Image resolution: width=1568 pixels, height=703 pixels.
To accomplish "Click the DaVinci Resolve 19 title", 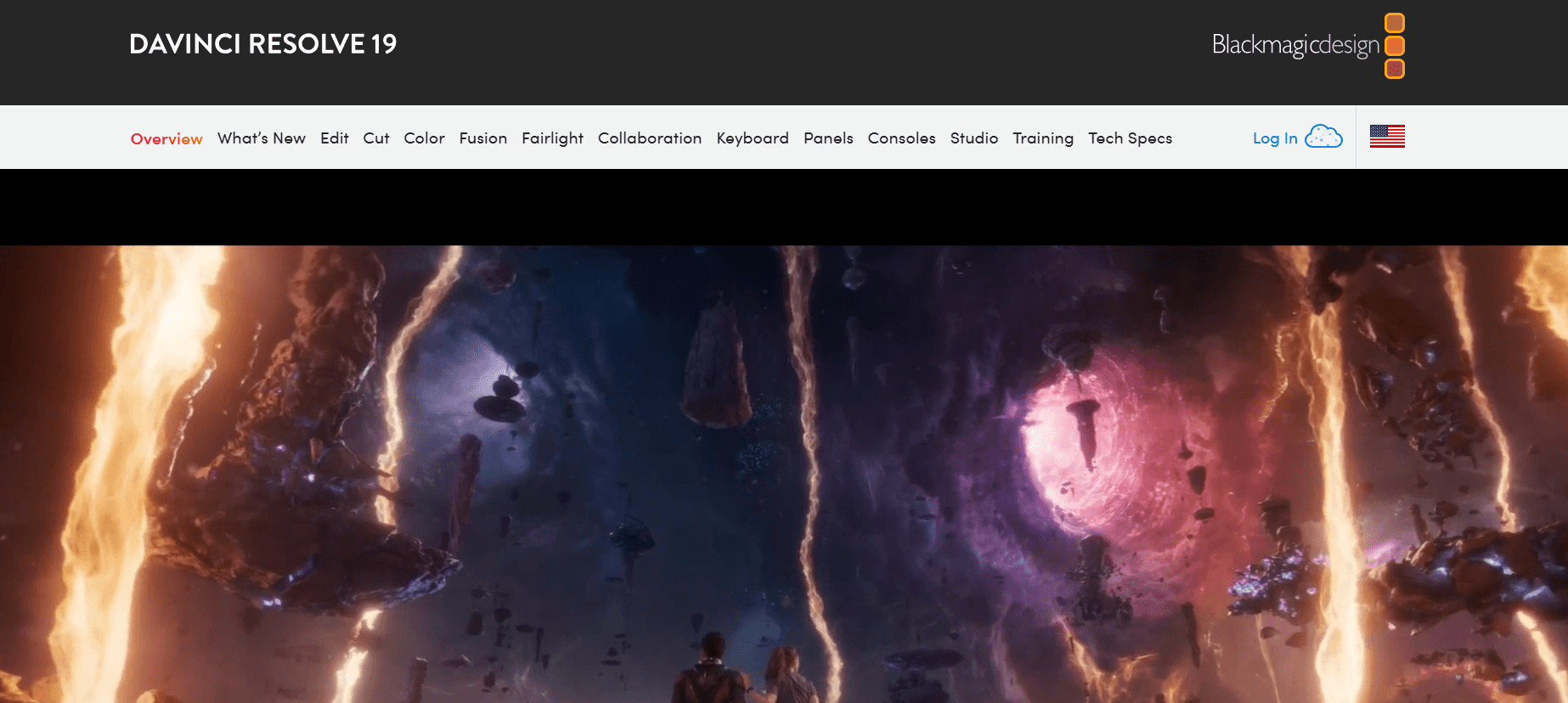I will [x=263, y=44].
